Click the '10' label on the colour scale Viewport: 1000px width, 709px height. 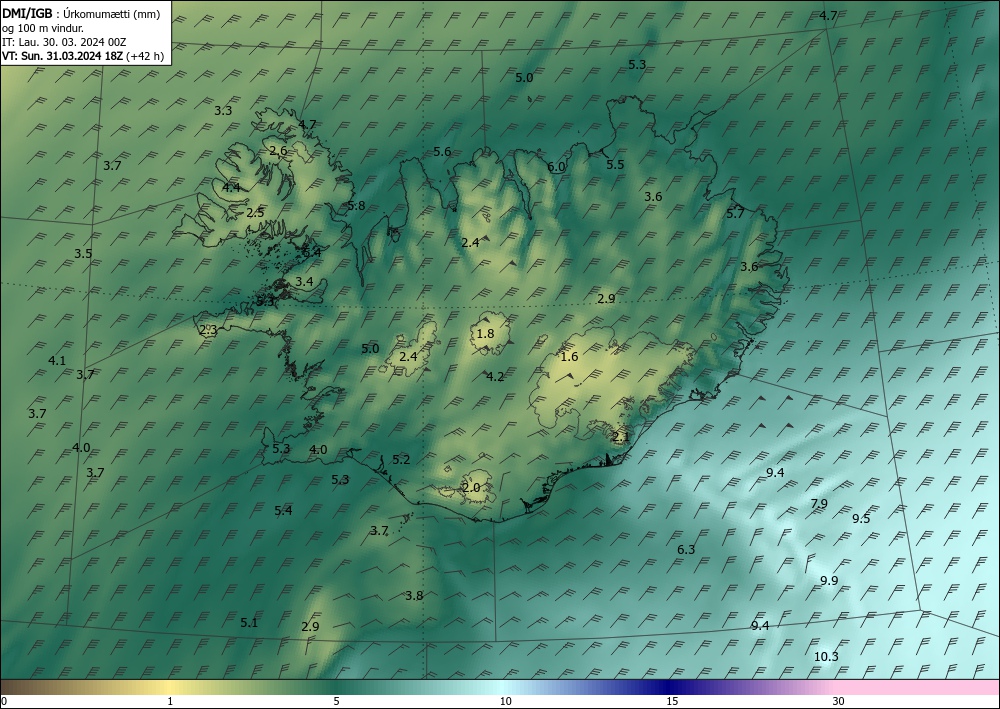(505, 701)
